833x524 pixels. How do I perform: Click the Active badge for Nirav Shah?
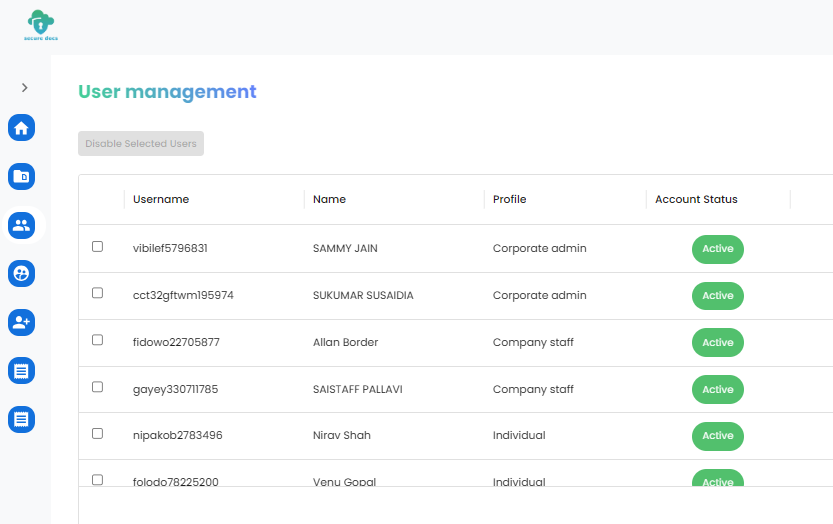718,436
